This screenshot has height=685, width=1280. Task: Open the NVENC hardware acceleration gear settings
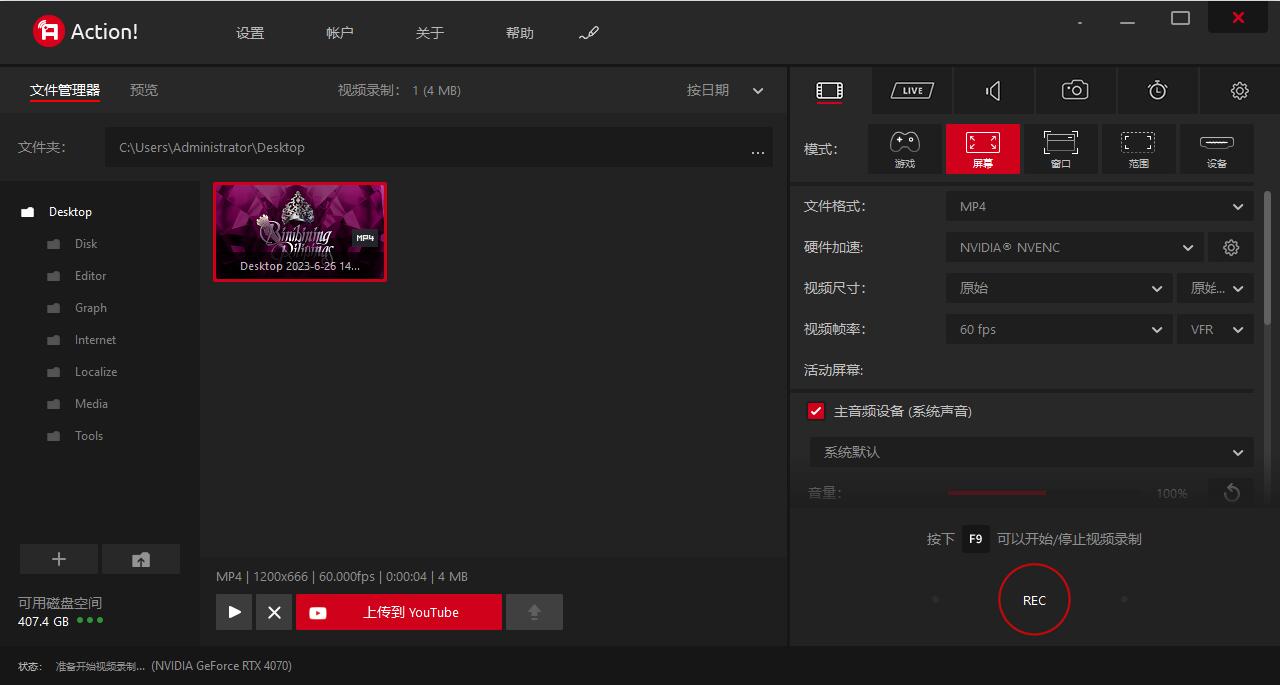(x=1231, y=247)
